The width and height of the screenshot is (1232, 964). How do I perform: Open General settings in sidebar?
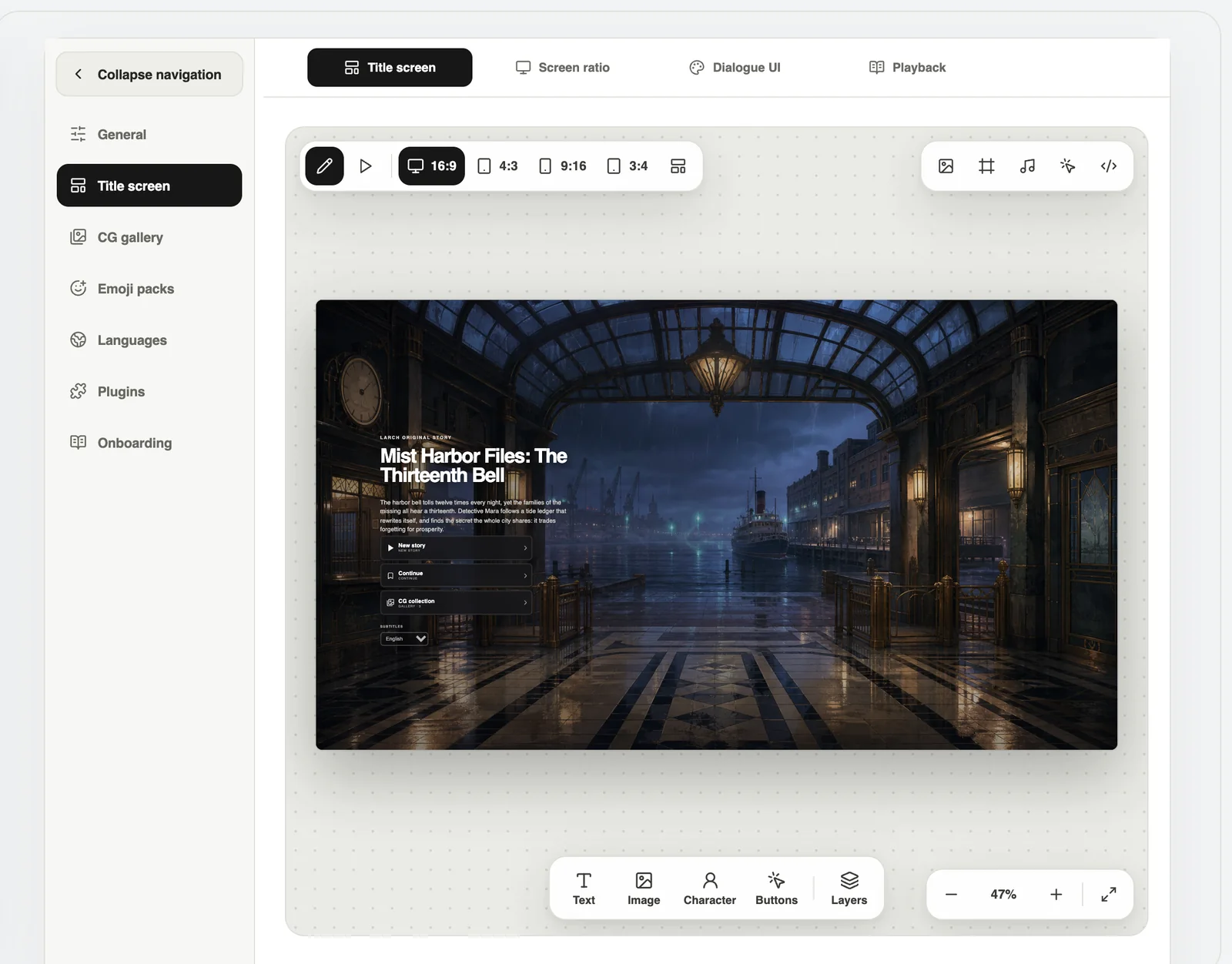[x=149, y=134]
